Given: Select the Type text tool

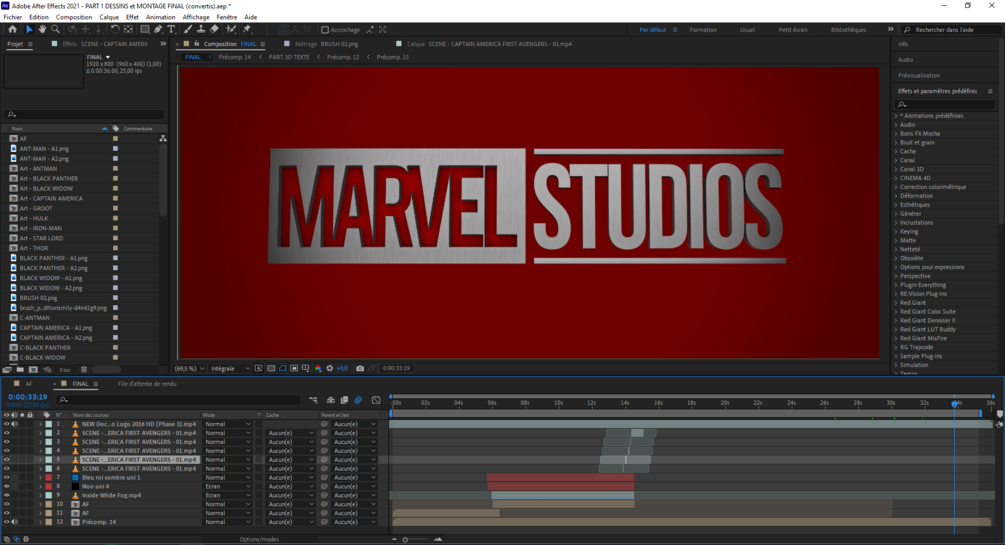Looking at the screenshot, I should (171, 29).
